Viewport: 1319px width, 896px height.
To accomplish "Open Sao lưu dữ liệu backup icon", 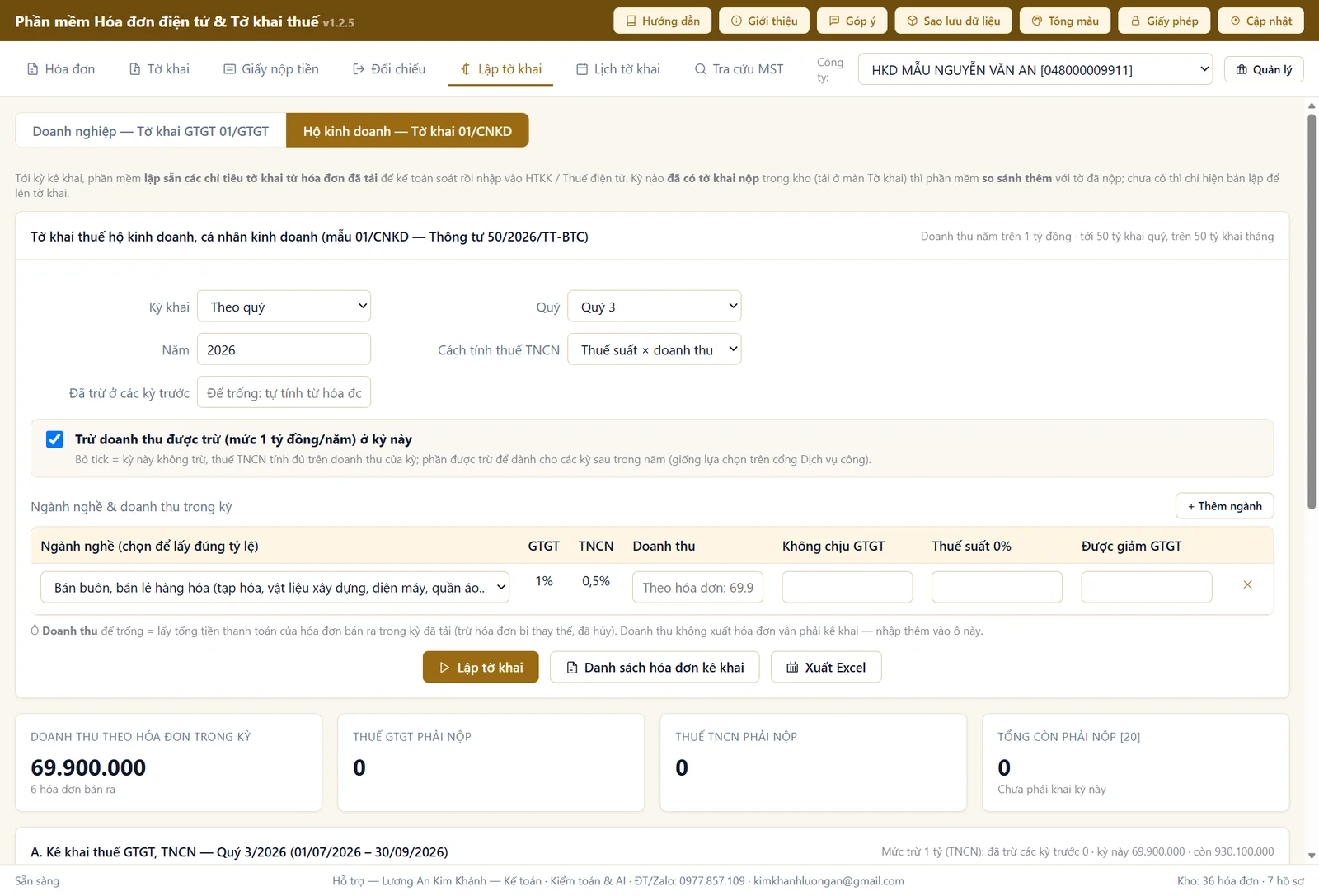I will pos(912,21).
